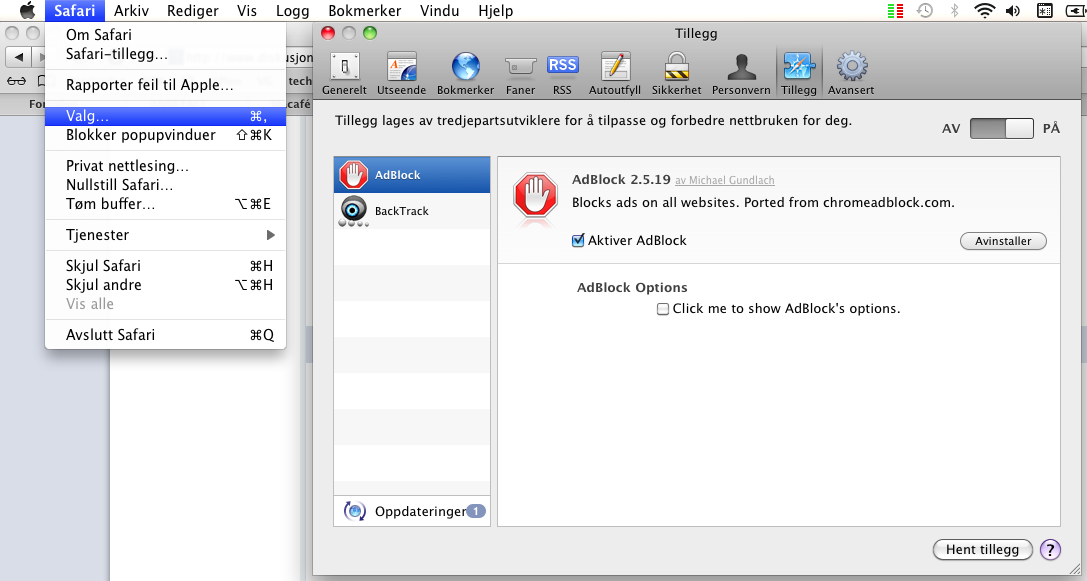The height and width of the screenshot is (581, 1087).
Task: Choose Nullstill Safari… menu item
Action: pos(166,185)
